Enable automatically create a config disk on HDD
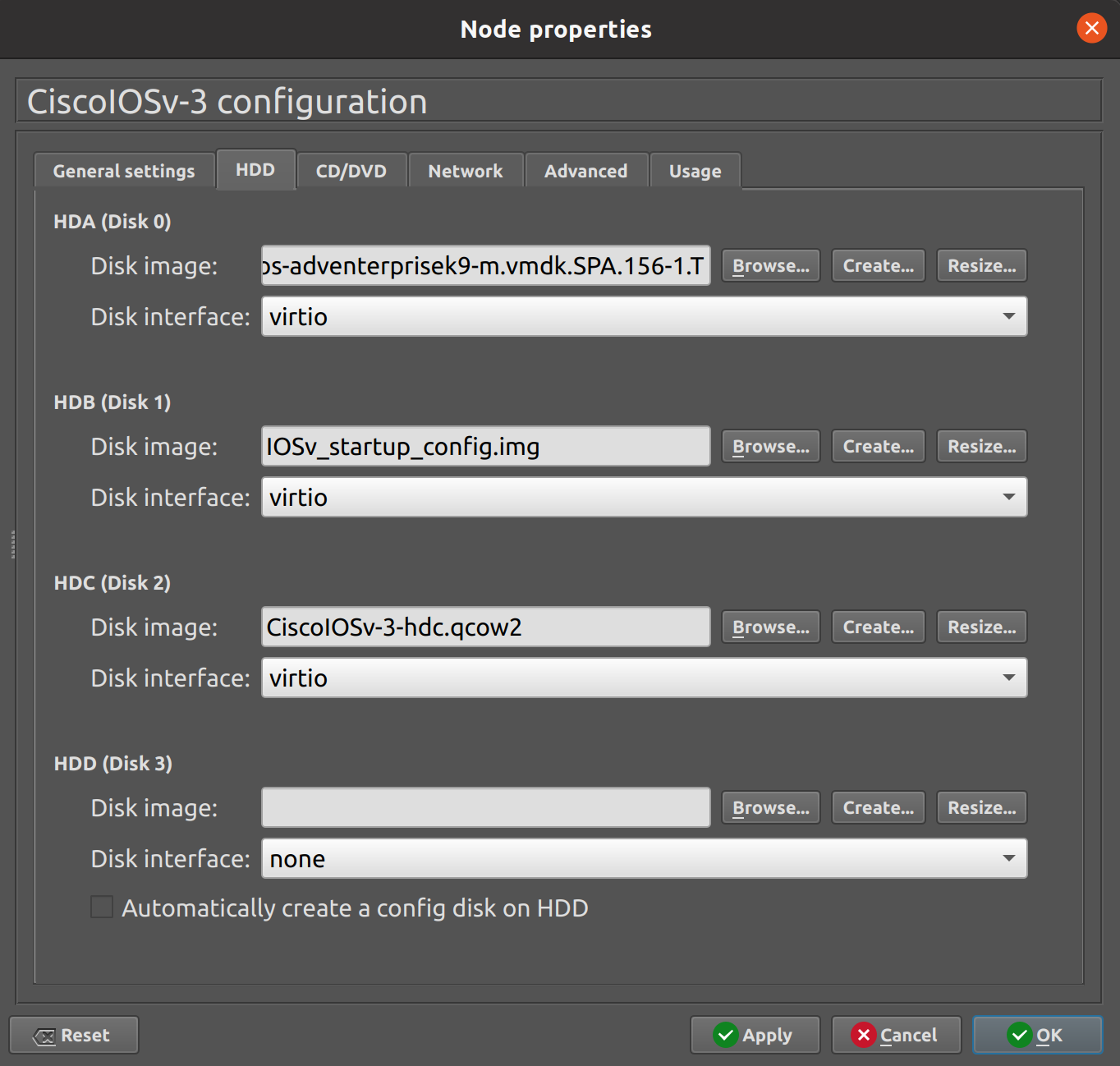This screenshot has width=1120, height=1066. tap(101, 907)
